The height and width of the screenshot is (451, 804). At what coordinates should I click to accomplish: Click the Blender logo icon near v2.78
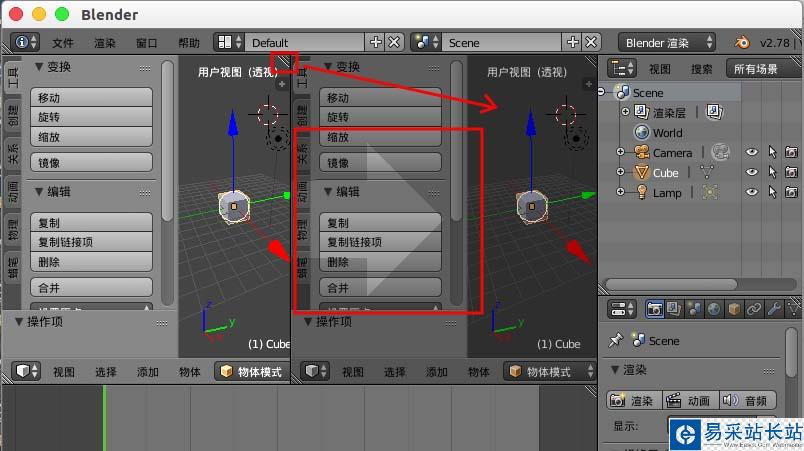click(741, 43)
